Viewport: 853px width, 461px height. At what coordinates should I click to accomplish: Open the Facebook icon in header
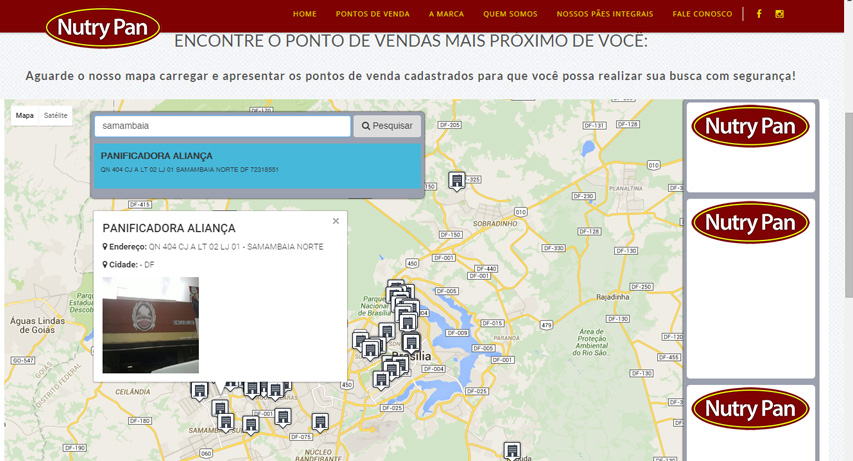pyautogui.click(x=759, y=14)
